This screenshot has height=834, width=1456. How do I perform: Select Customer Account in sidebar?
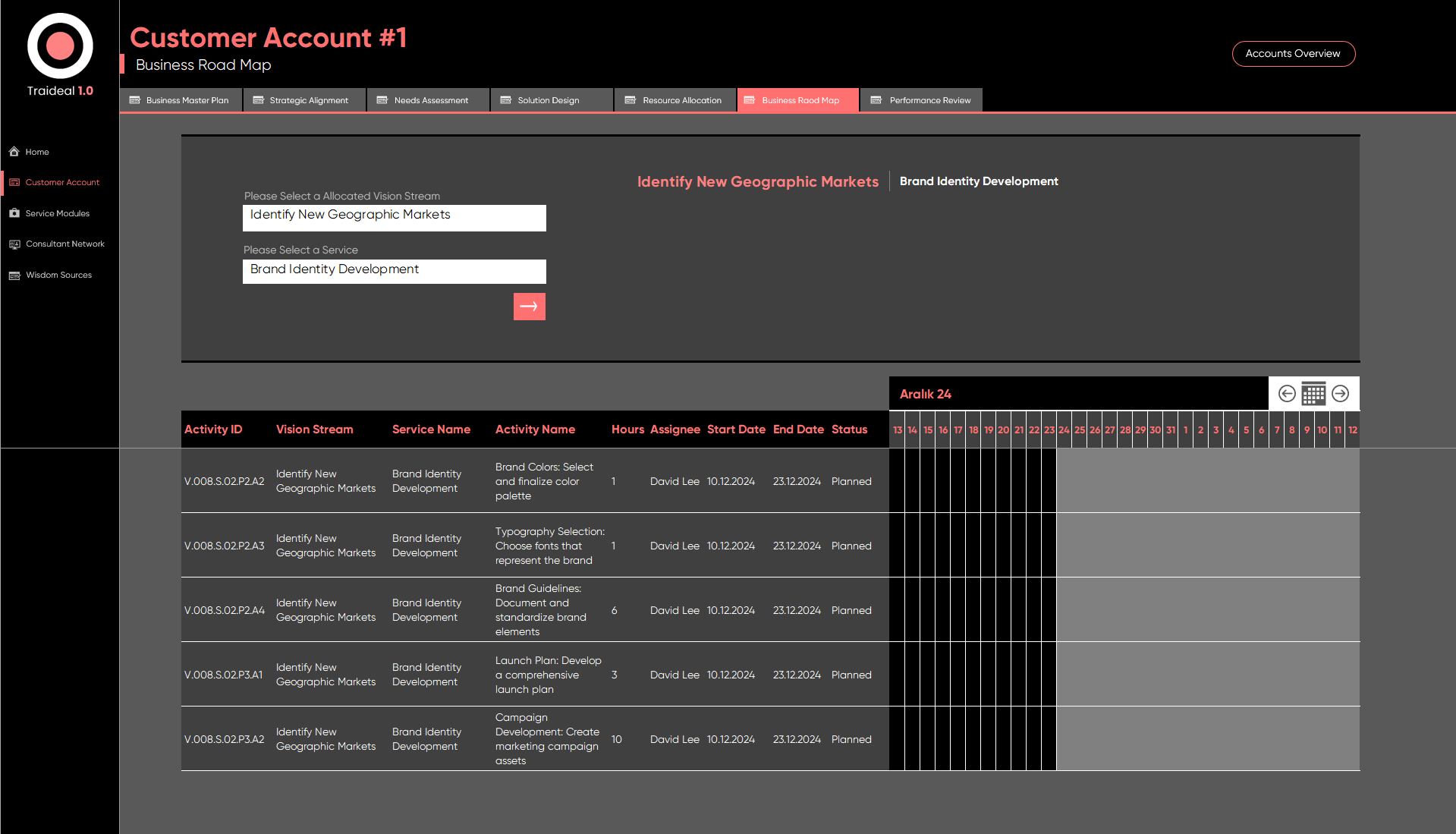click(x=61, y=182)
